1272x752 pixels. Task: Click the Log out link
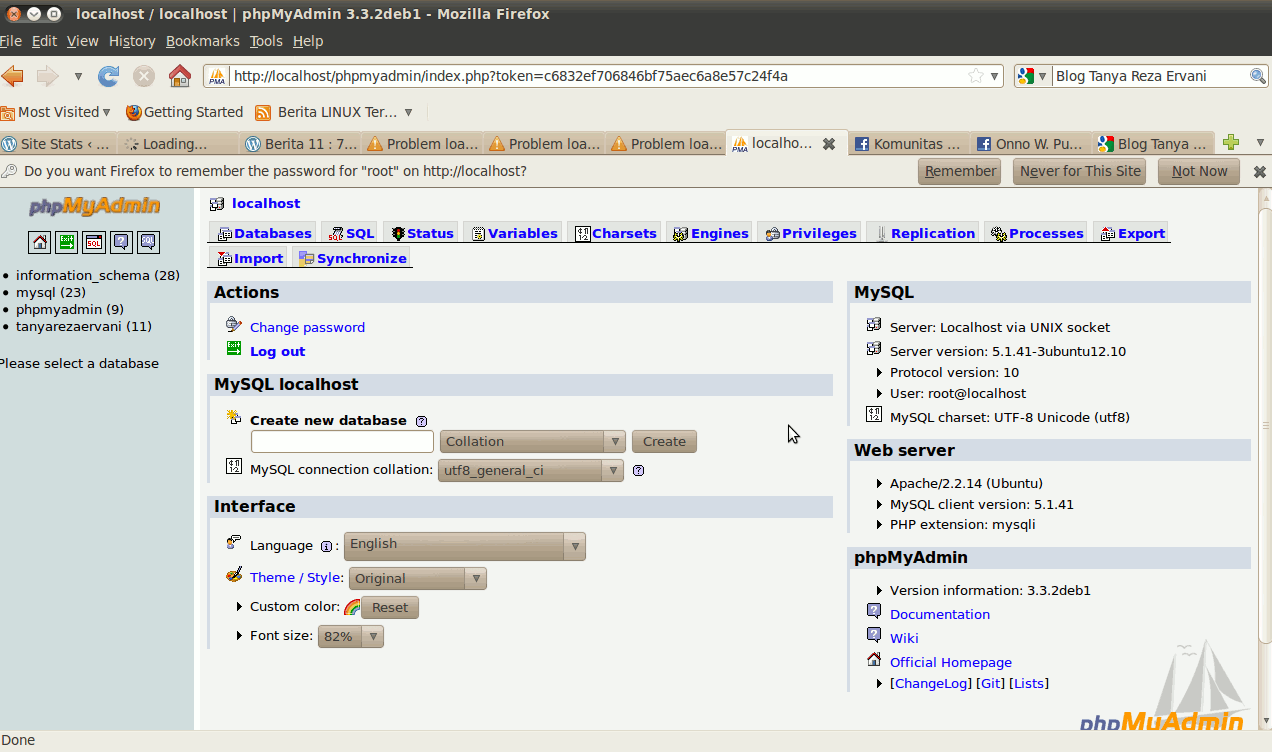277,351
